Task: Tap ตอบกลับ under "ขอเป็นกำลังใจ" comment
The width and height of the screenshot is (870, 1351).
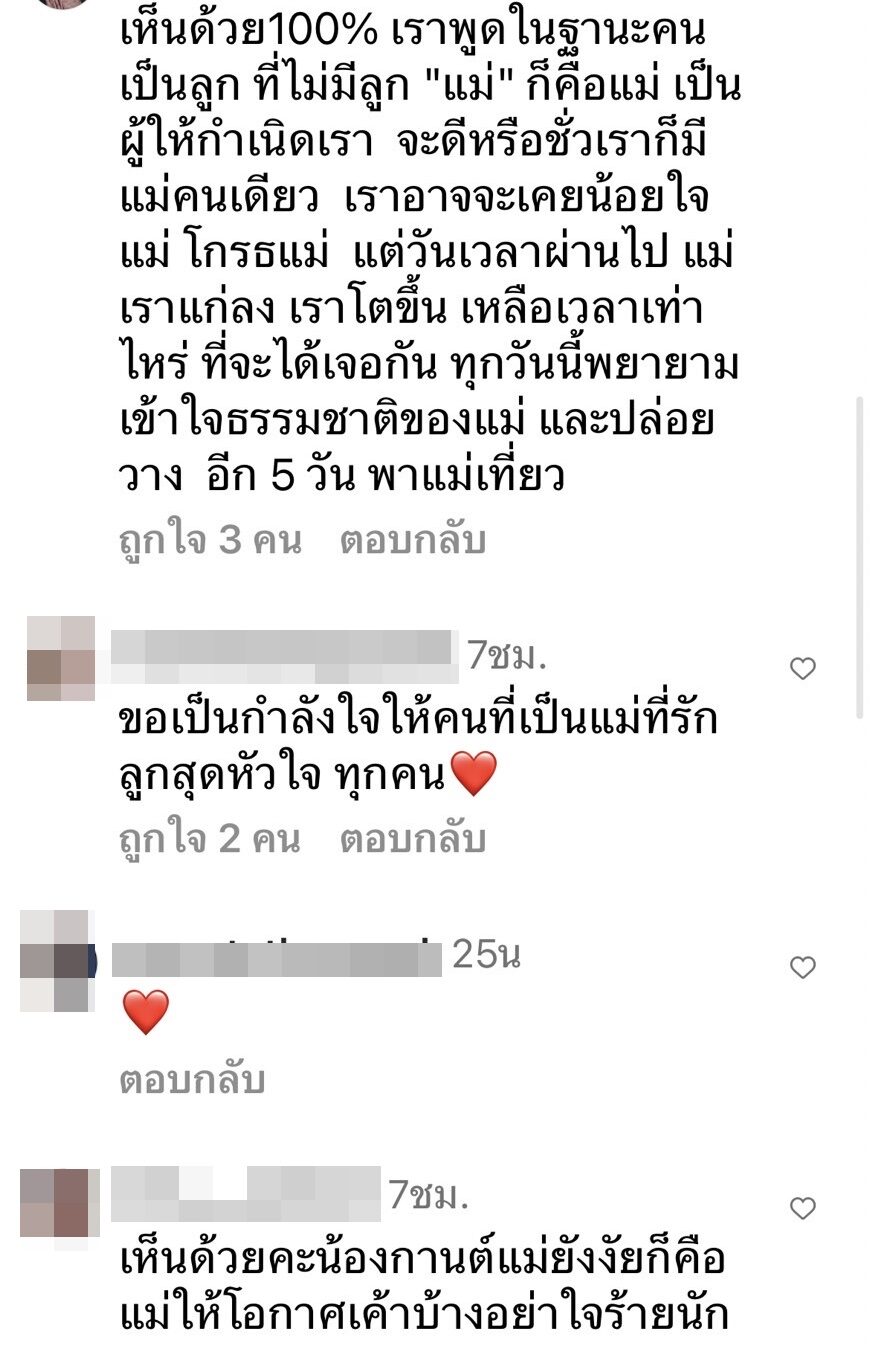Action: tap(412, 840)
